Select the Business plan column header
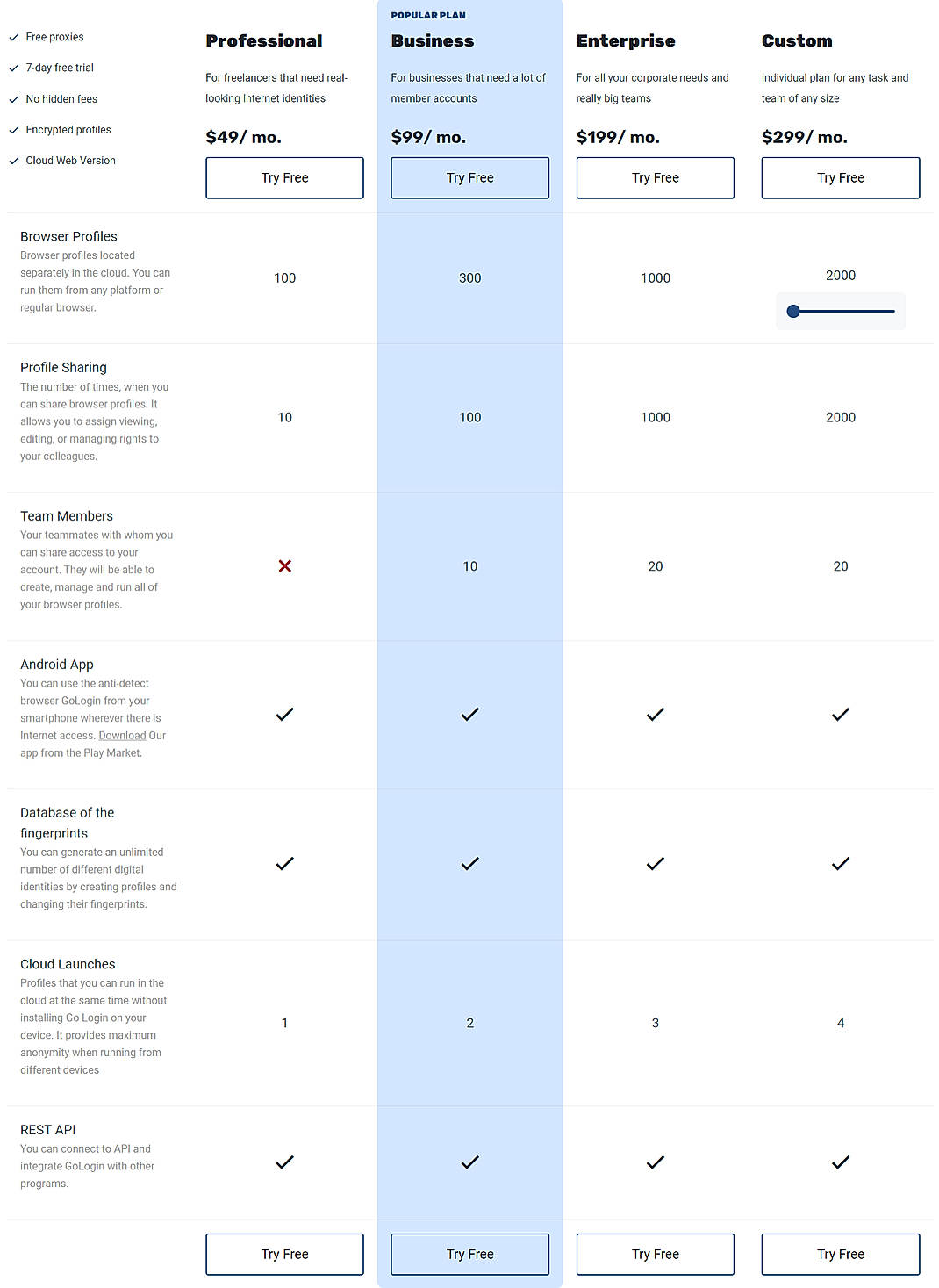 (x=433, y=40)
